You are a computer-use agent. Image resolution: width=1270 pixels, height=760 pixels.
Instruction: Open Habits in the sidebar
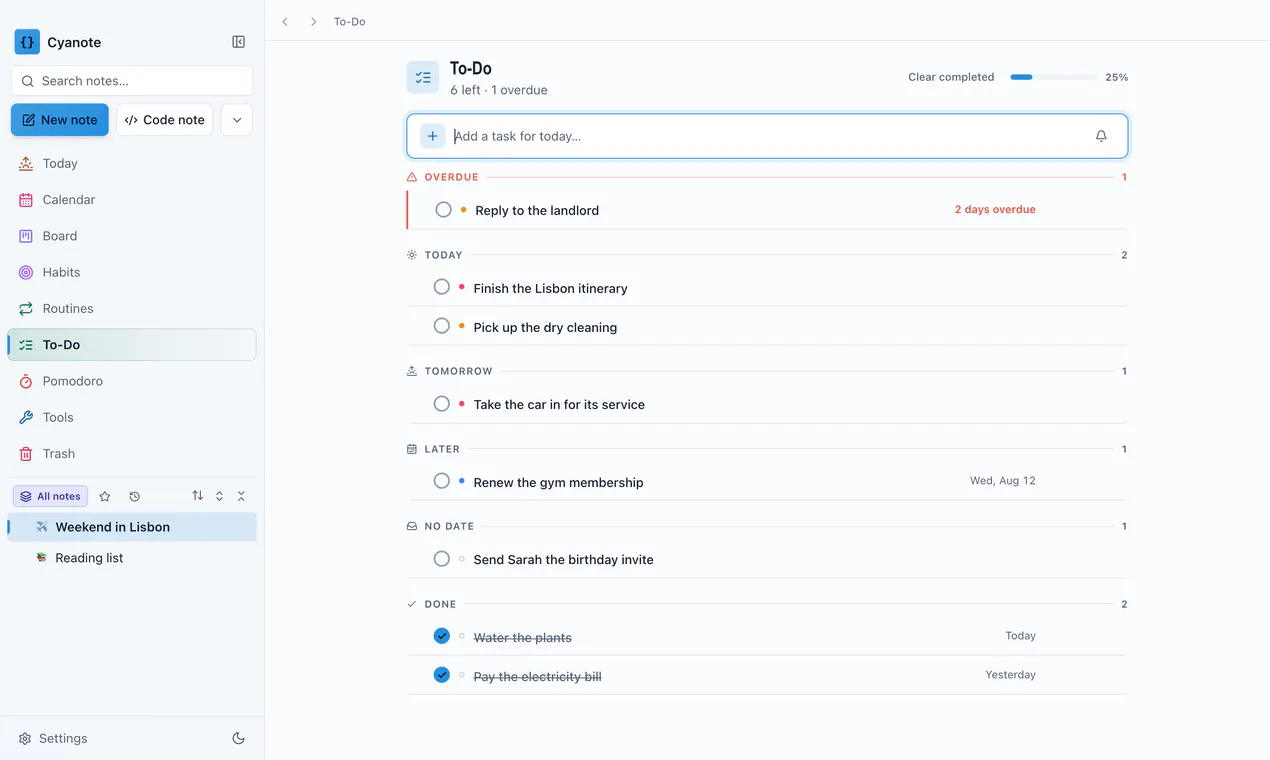coord(132,272)
